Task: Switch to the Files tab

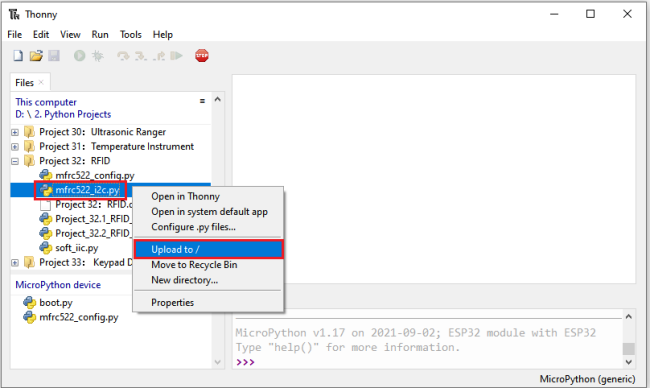Action: [x=24, y=82]
